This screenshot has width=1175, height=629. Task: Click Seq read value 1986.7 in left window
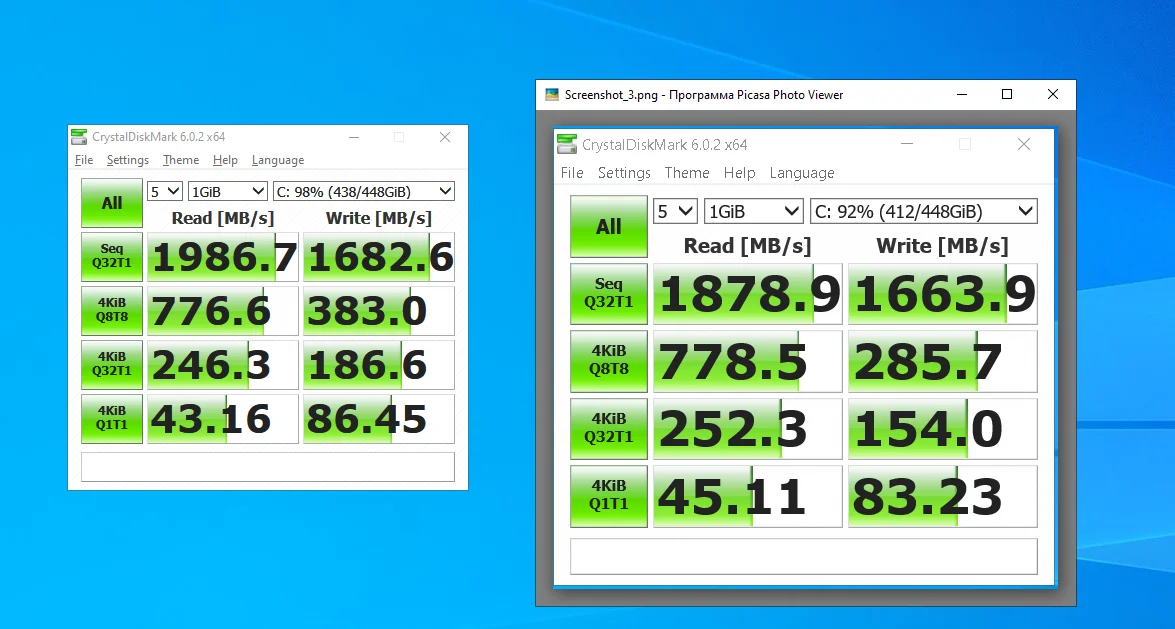coord(223,257)
